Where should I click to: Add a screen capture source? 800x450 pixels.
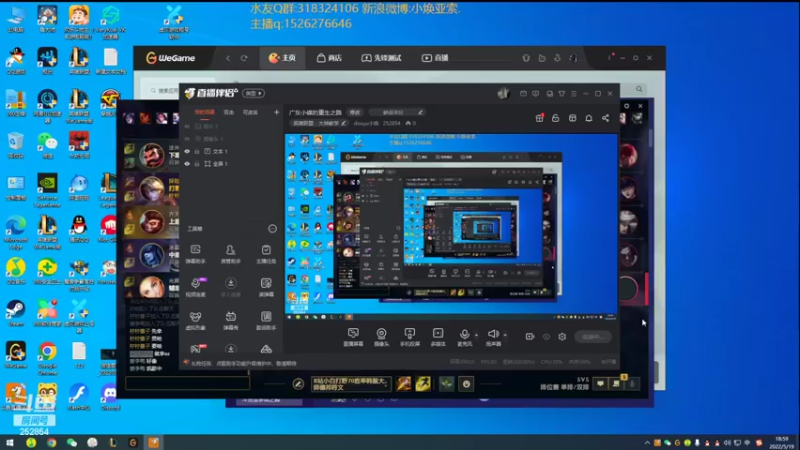click(x=353, y=337)
